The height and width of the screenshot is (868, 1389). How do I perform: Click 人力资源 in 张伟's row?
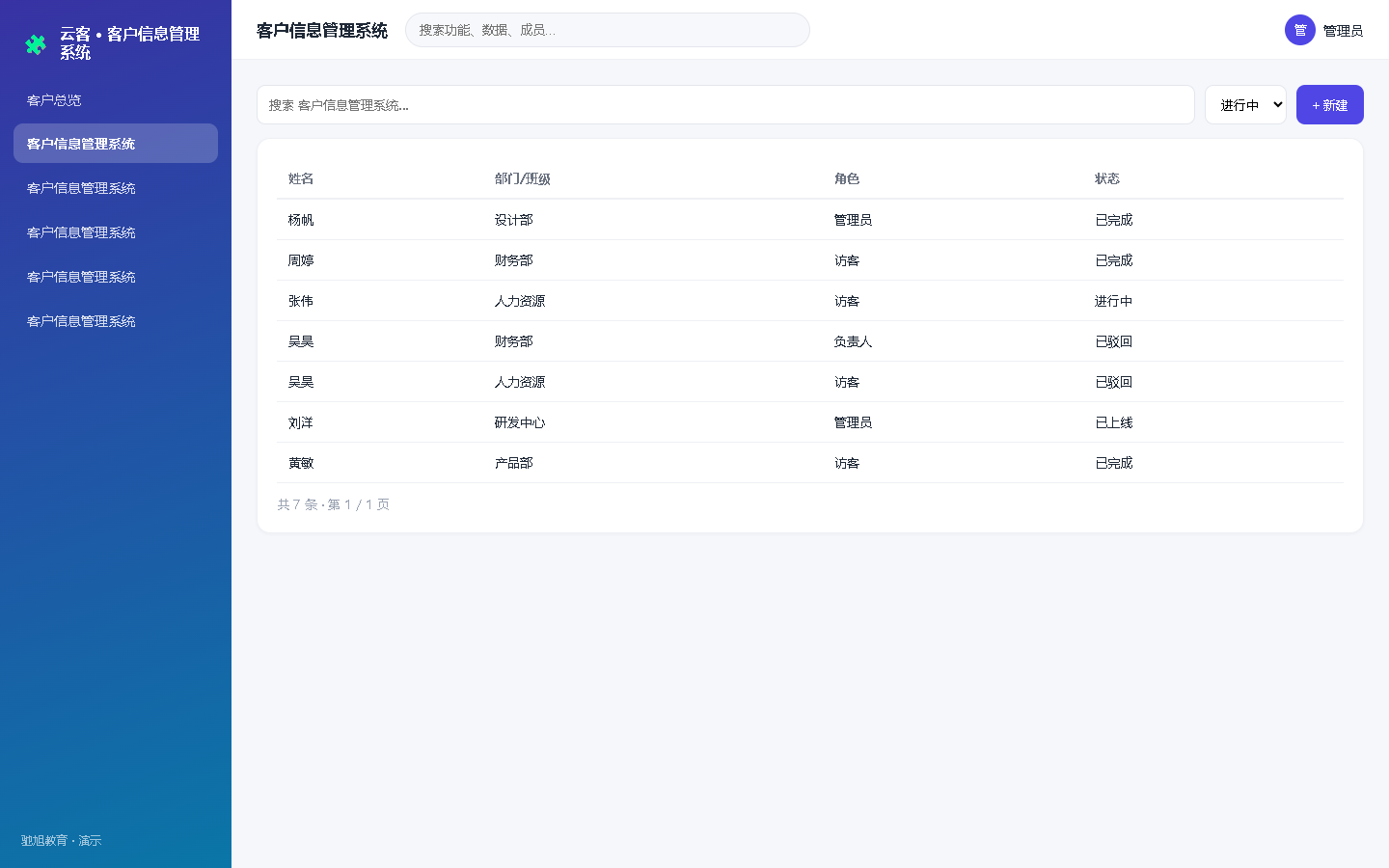click(x=520, y=301)
